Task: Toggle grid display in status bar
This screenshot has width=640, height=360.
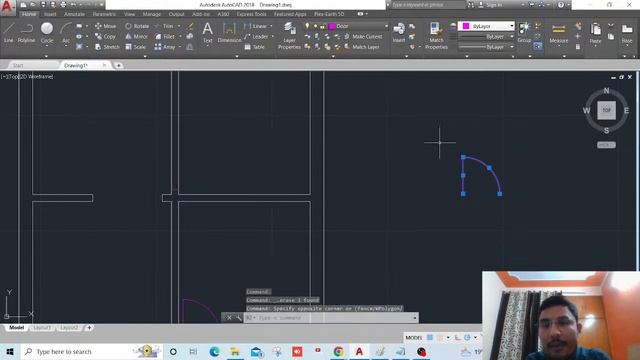Action: pos(430,338)
